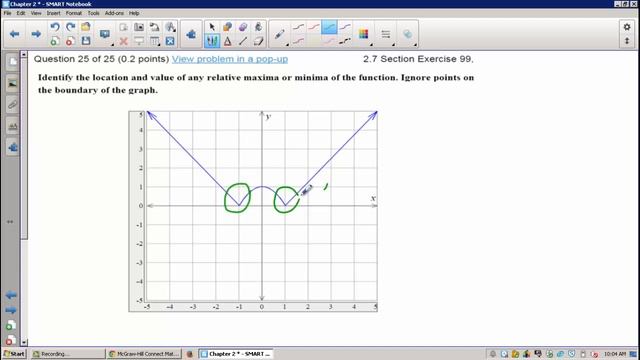Open the Add-ons menu

point(114,13)
